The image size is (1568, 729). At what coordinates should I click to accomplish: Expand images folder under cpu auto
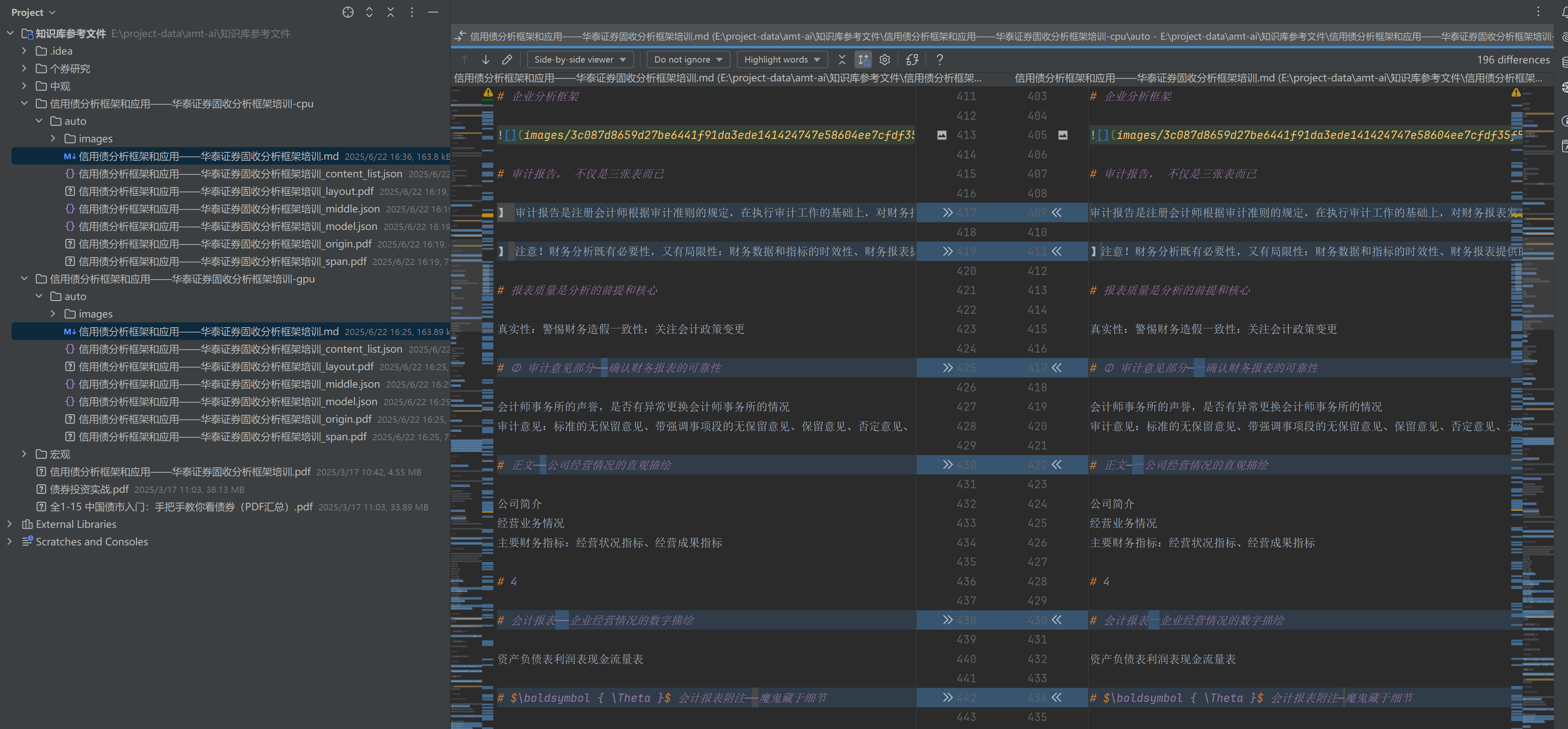point(53,139)
